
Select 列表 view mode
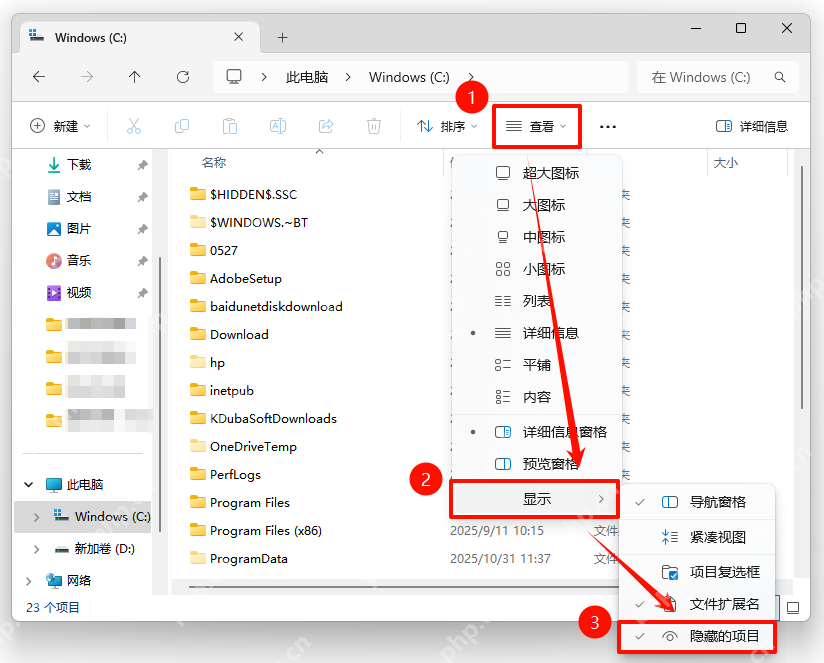[x=537, y=301]
